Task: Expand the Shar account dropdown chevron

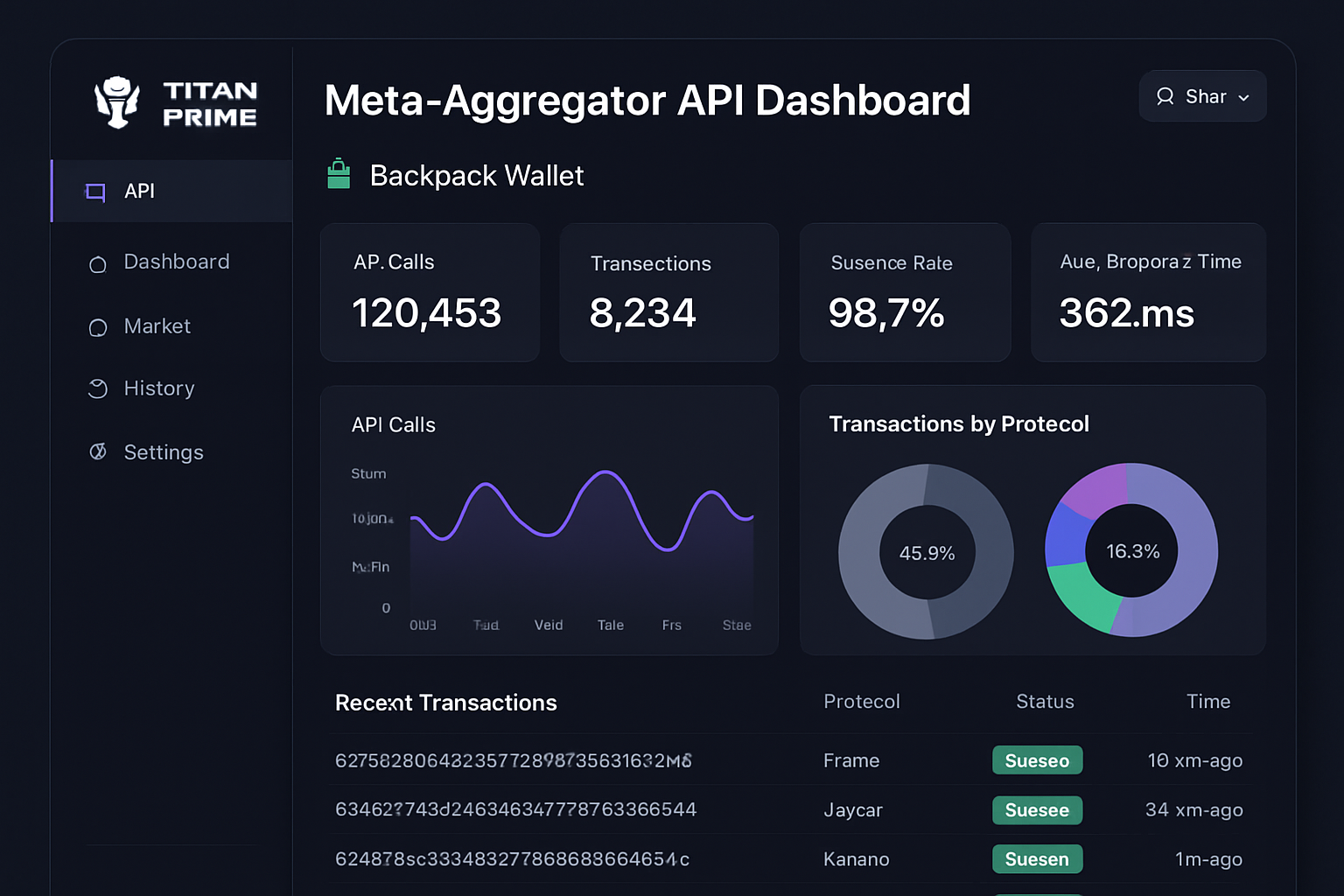Action: 1243,98
